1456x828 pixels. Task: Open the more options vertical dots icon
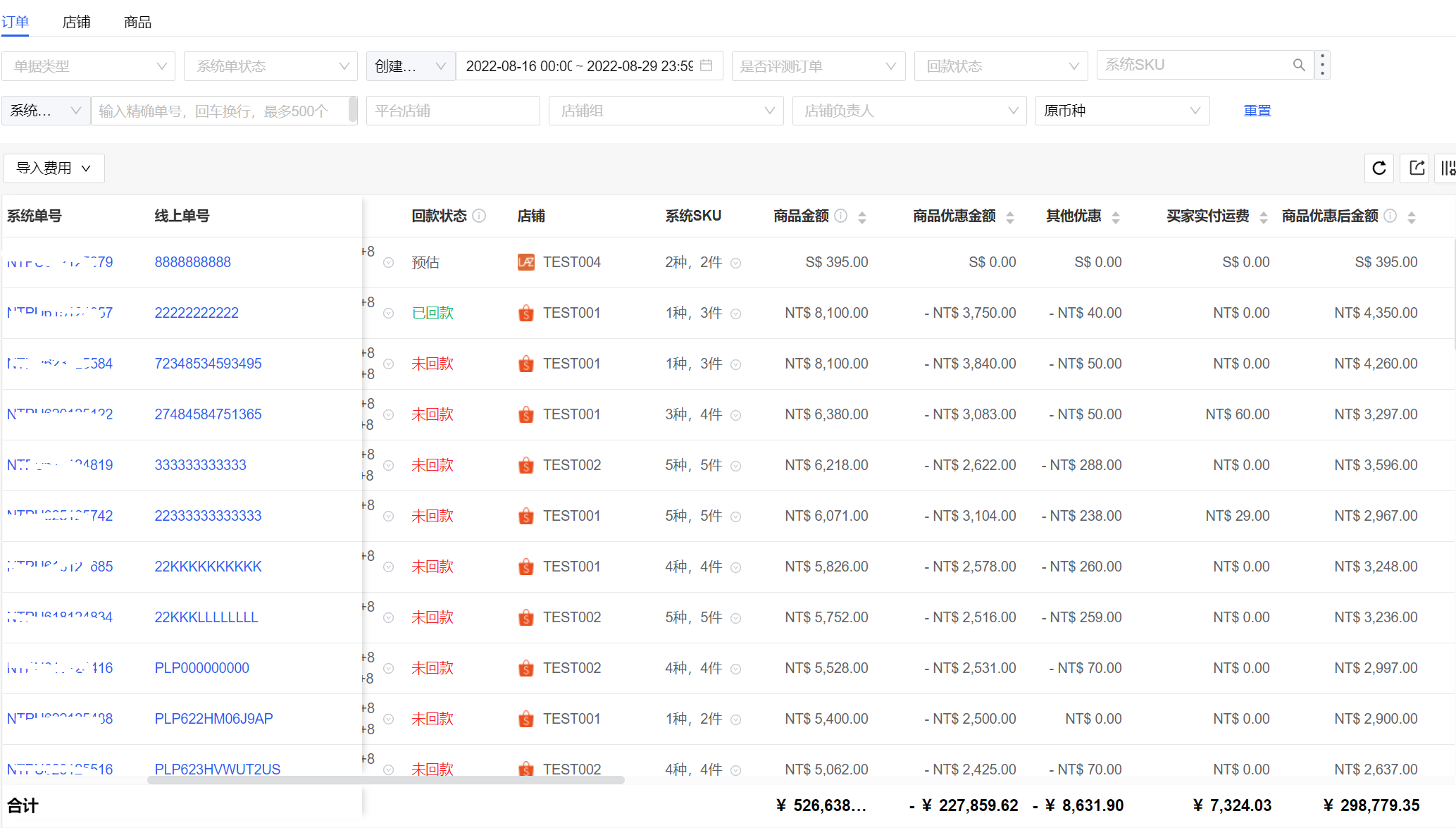[1322, 65]
